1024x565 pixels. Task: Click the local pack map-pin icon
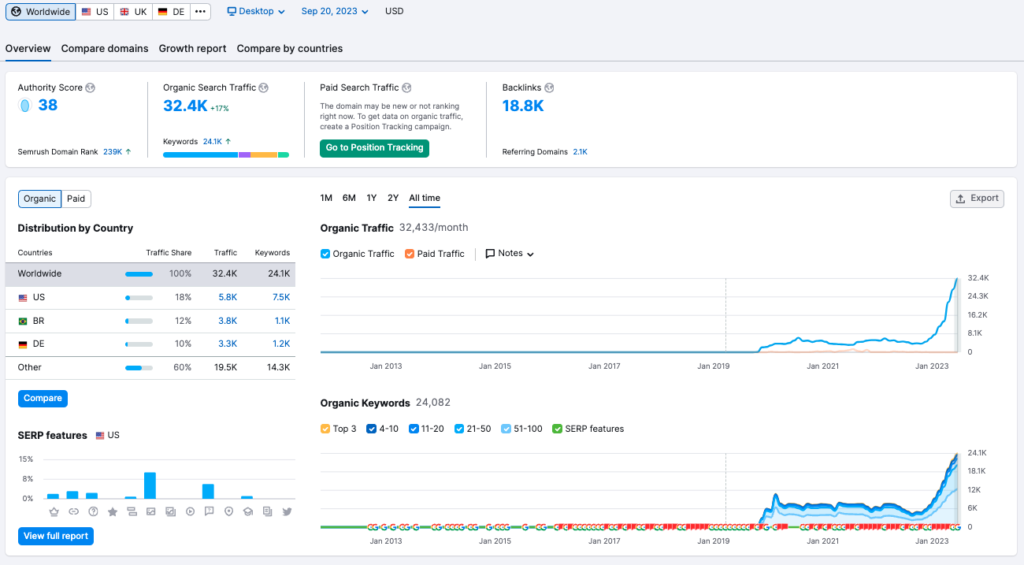coord(229,512)
